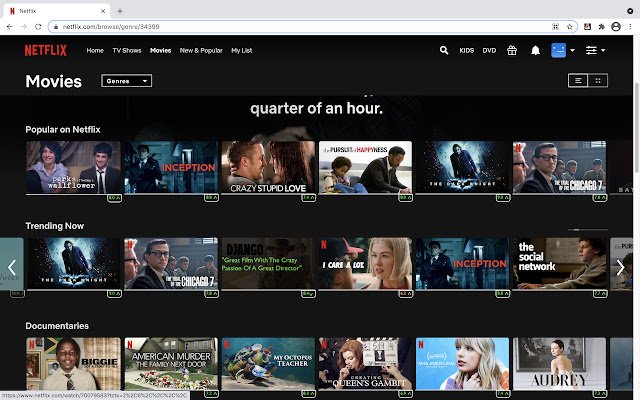
Task: Click the Trending Now pagination indicator
Action: coord(588,230)
